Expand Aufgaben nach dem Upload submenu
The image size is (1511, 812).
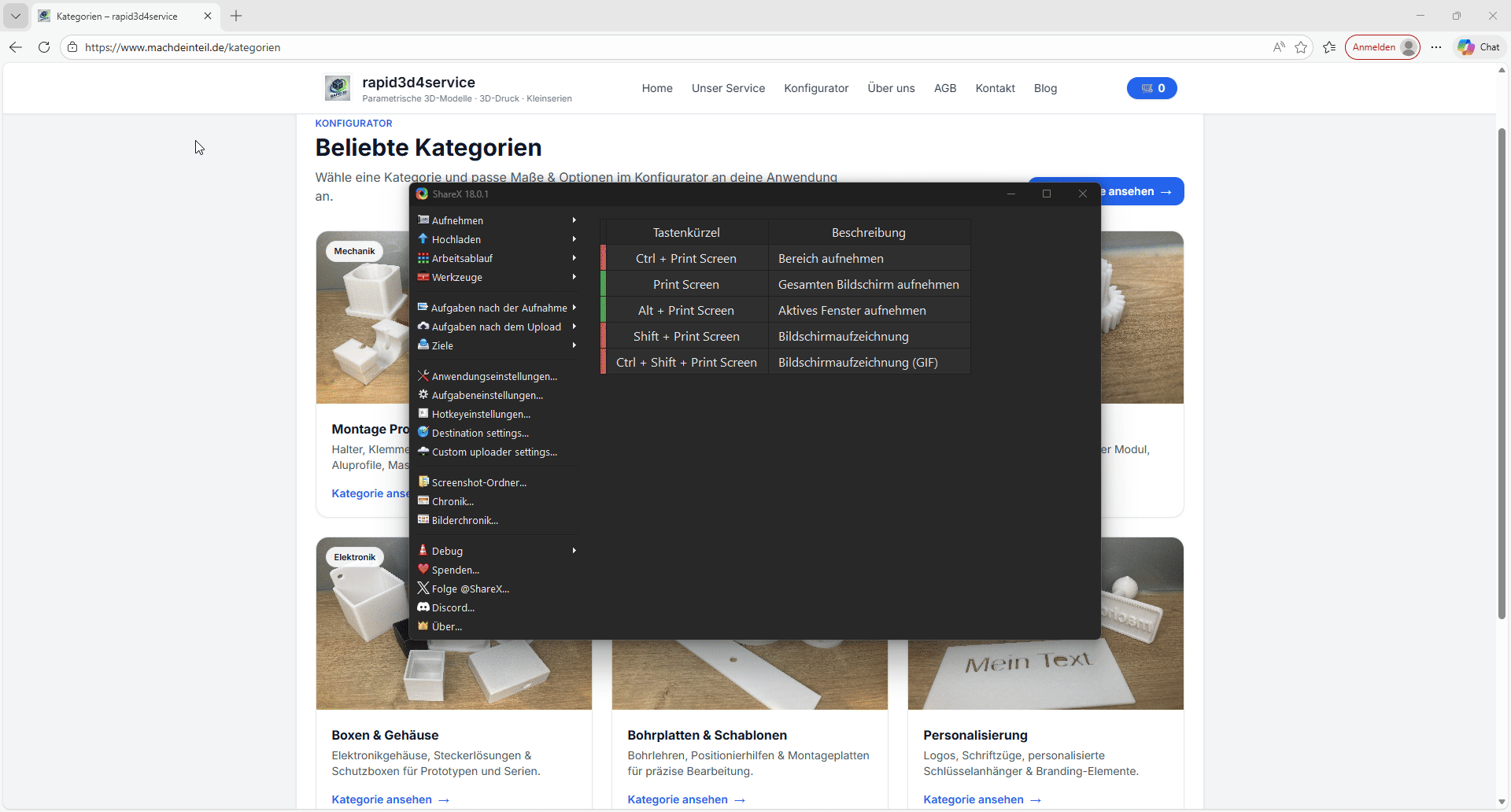tap(574, 327)
